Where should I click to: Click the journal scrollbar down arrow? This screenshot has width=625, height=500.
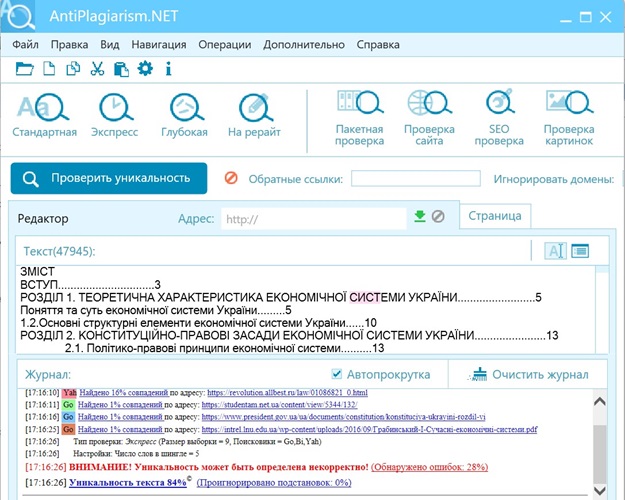[599, 490]
